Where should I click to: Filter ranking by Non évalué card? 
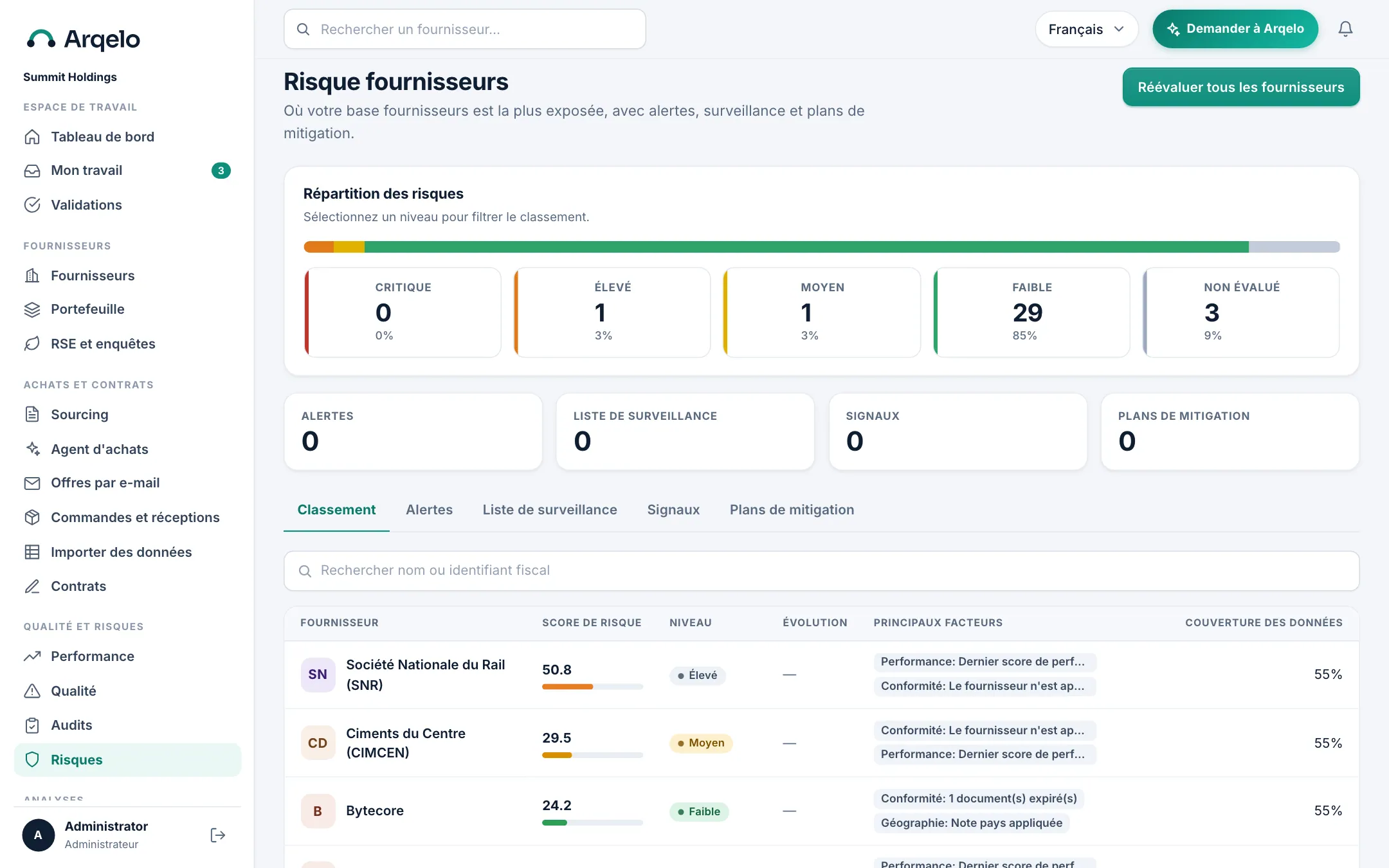point(1241,312)
